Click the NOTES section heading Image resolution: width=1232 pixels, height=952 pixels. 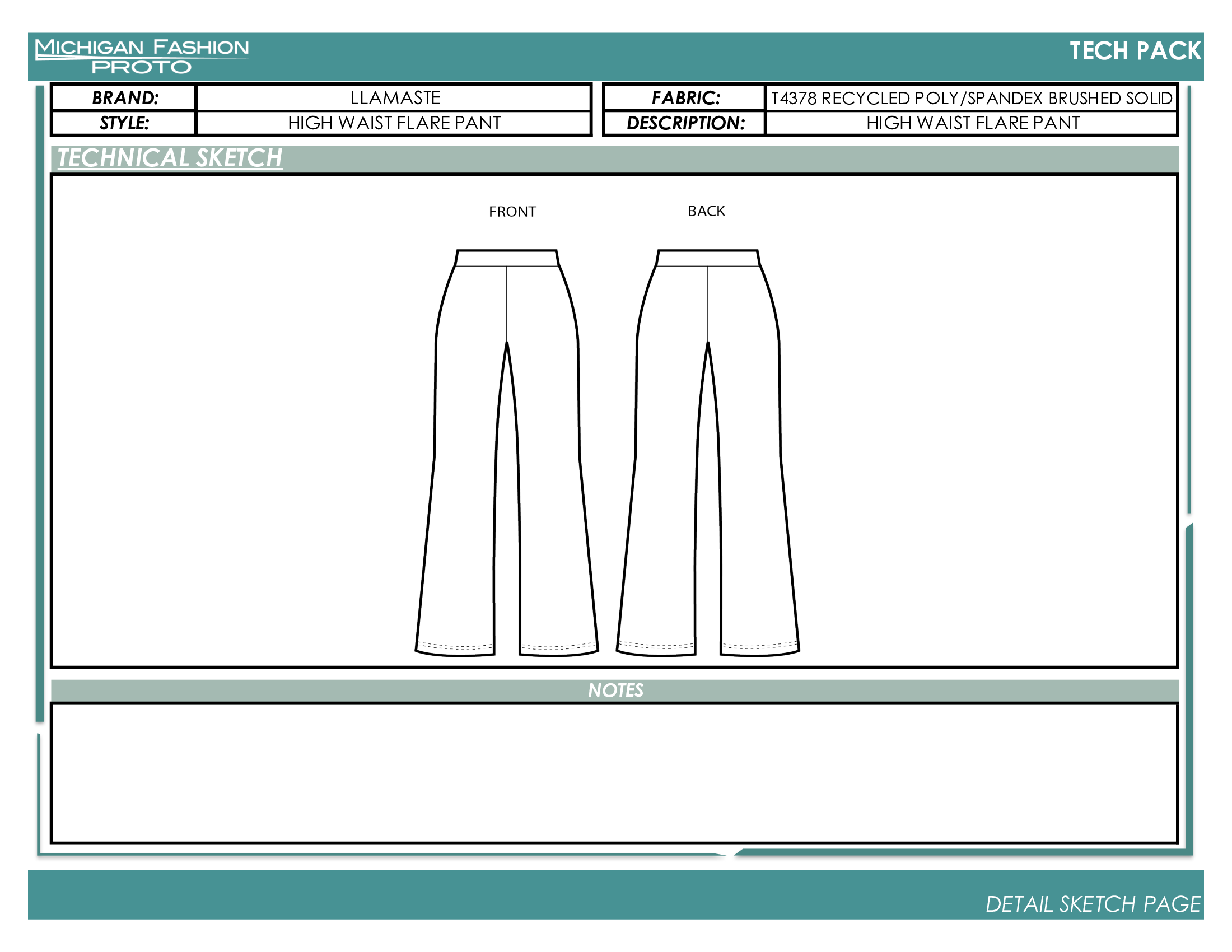pyautogui.click(x=615, y=690)
